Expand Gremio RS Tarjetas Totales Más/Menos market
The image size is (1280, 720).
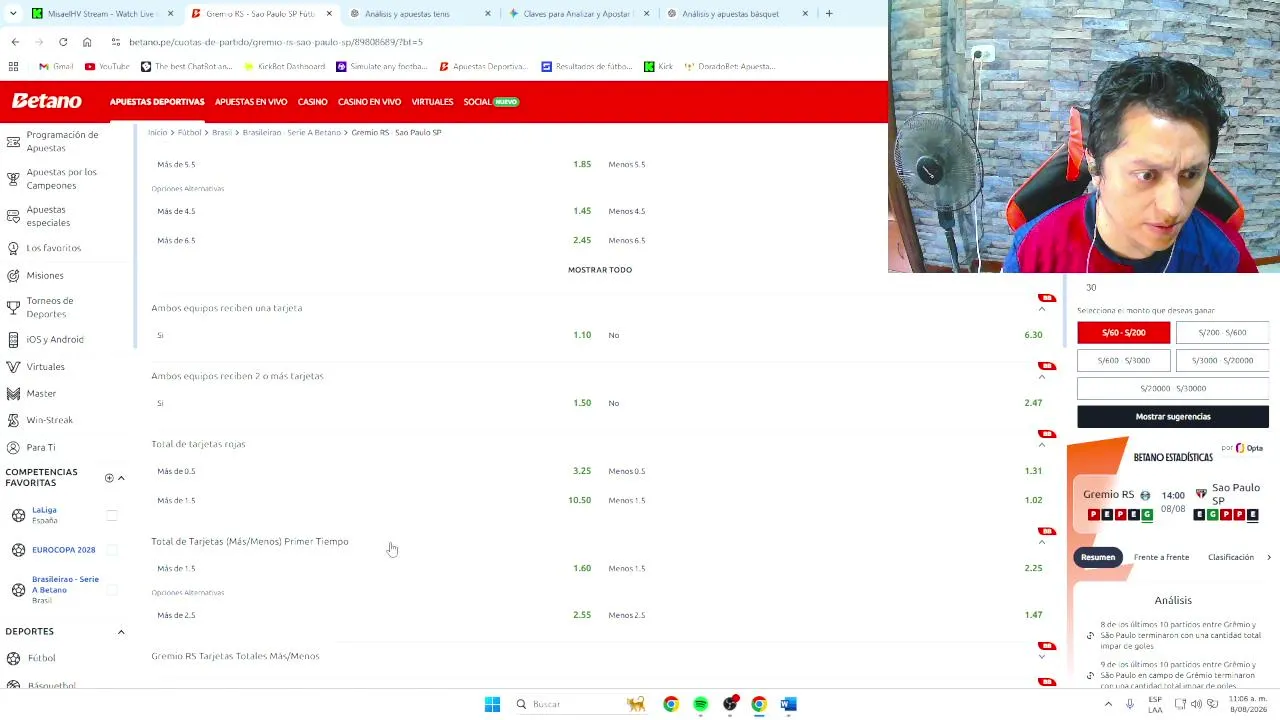pyautogui.click(x=1042, y=657)
